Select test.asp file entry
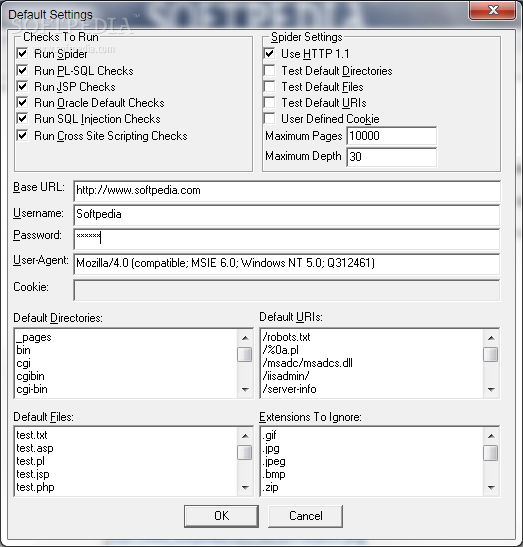 coord(35,448)
